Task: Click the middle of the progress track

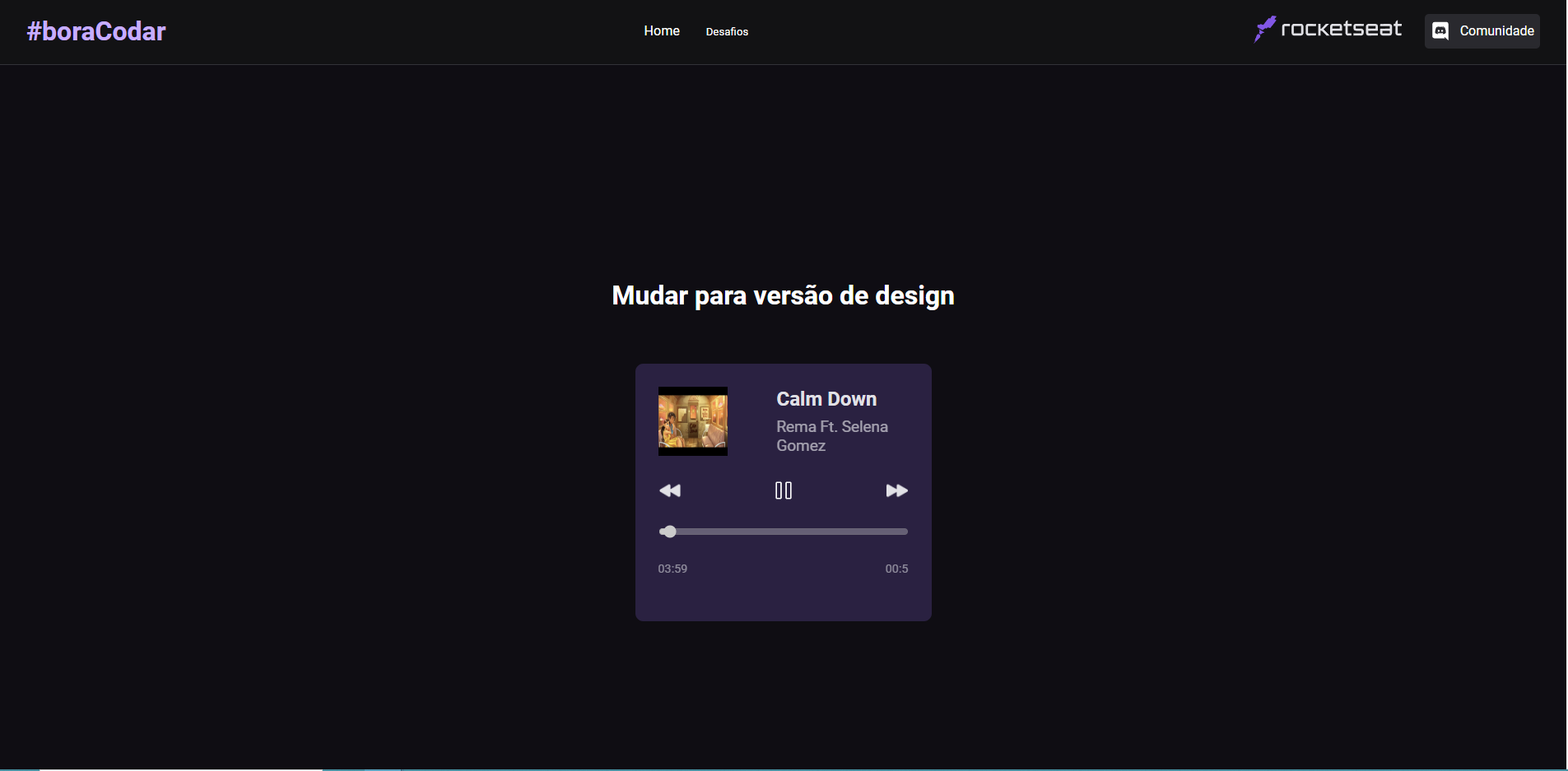Action: click(x=784, y=532)
